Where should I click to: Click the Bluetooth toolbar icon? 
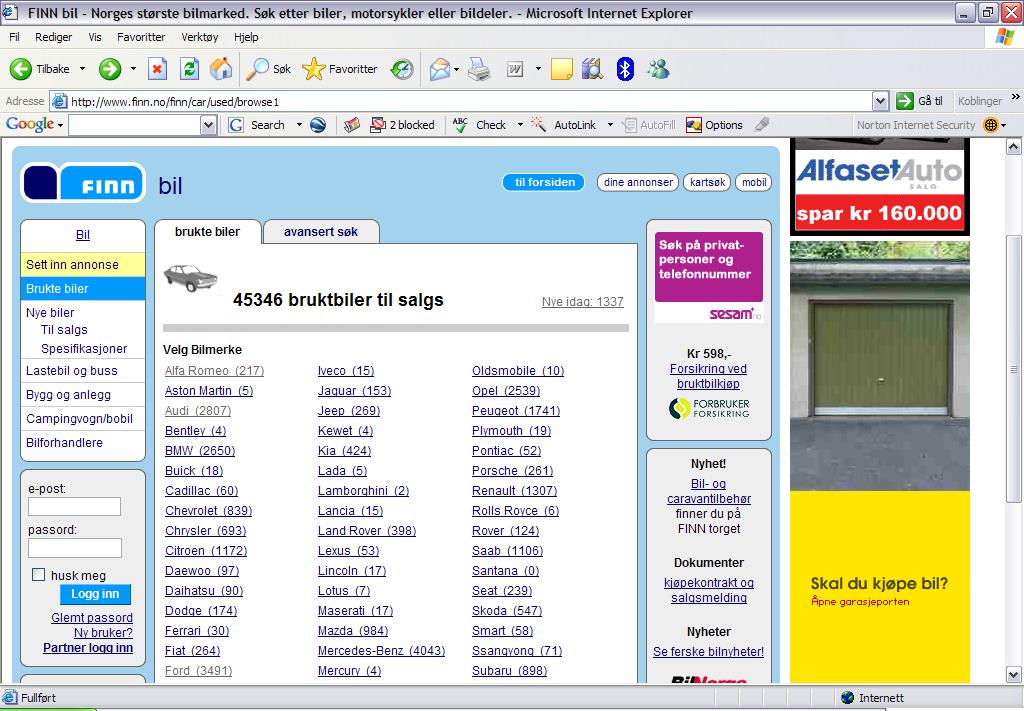(625, 69)
